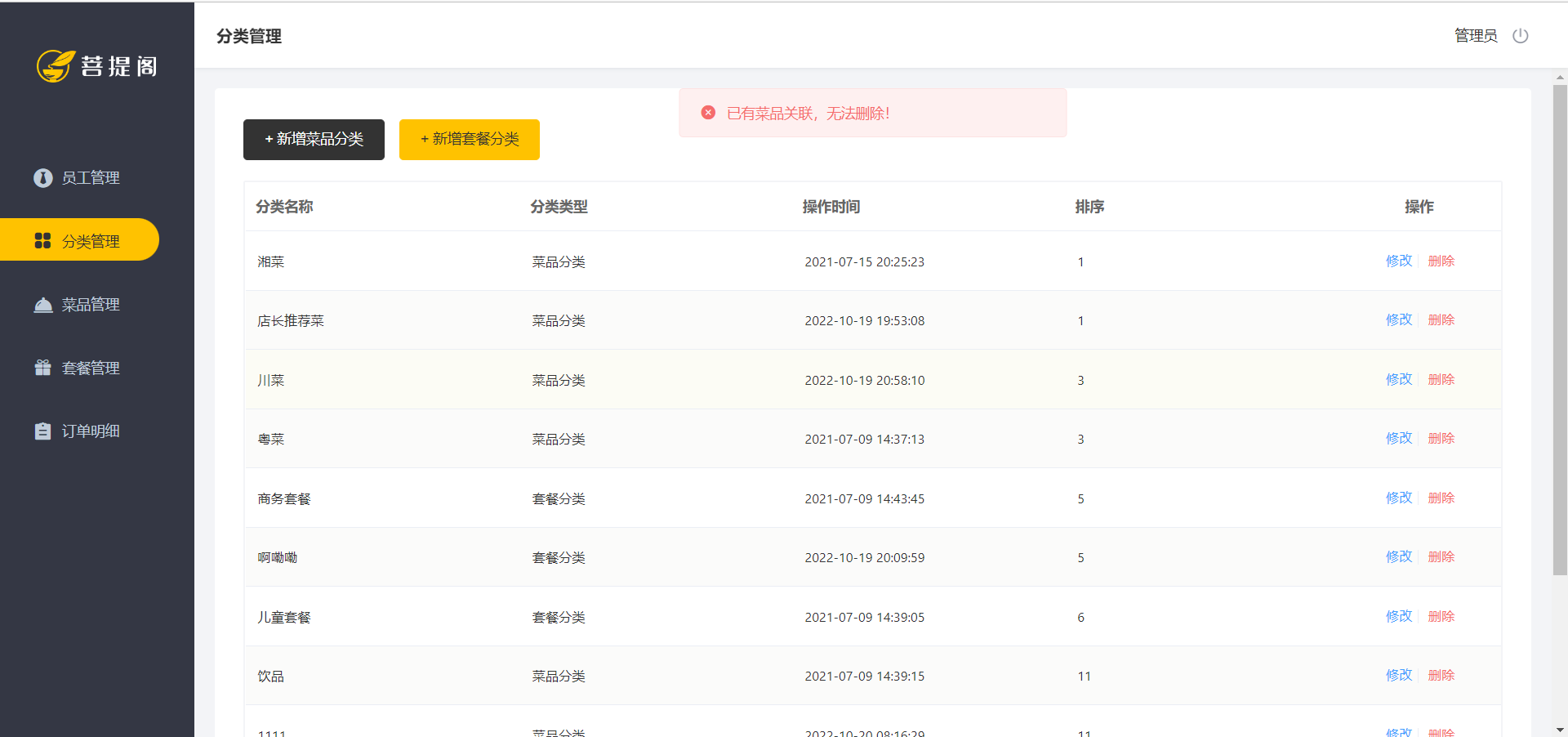1568x737 pixels.
Task: Click timestamp 2021-07-09 14:43:45
Action: point(865,498)
